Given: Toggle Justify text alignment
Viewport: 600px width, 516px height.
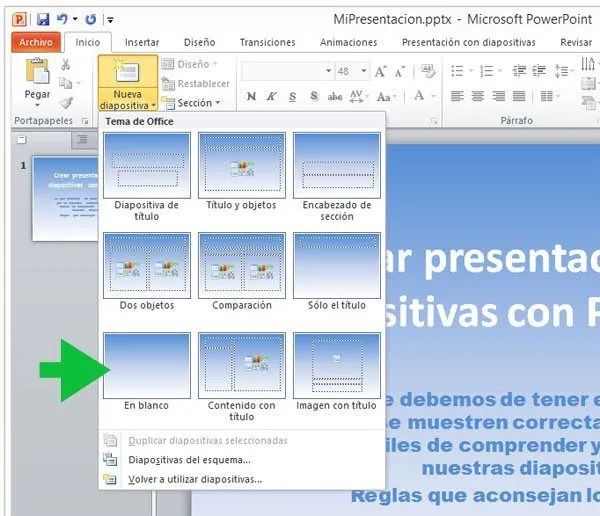Looking at the screenshot, I should click(519, 96).
